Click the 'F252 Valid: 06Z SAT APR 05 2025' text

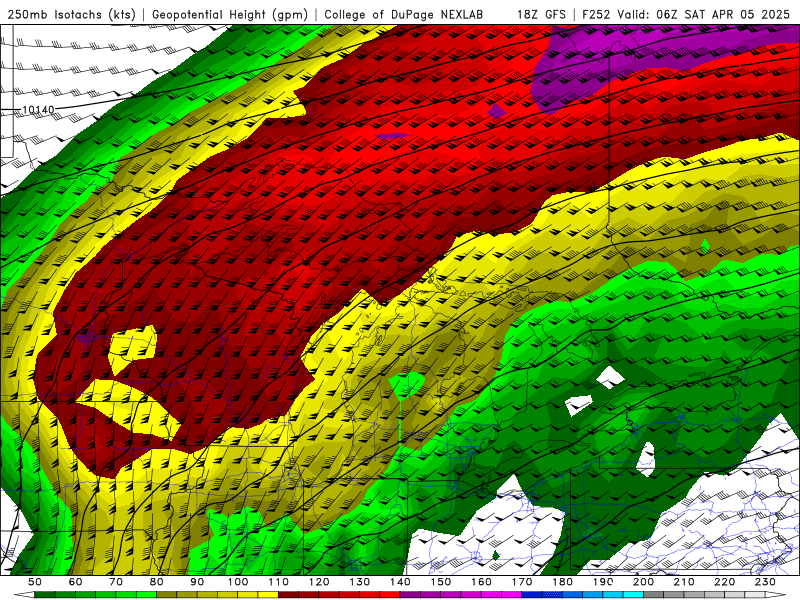pos(686,14)
